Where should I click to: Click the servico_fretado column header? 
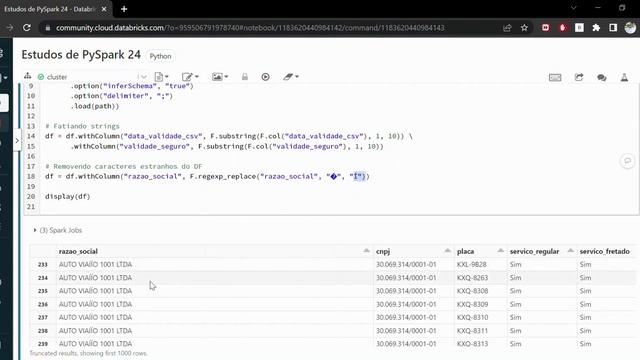coord(604,251)
